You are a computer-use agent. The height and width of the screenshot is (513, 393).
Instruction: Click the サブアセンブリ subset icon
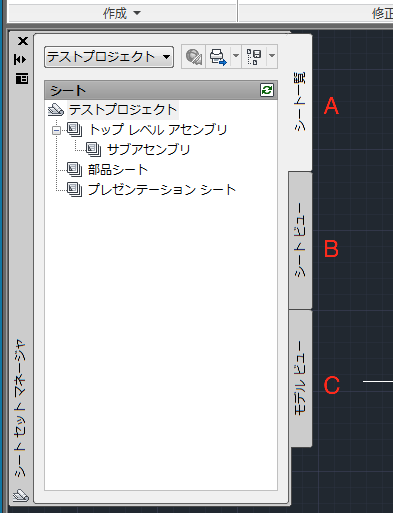(x=93, y=149)
